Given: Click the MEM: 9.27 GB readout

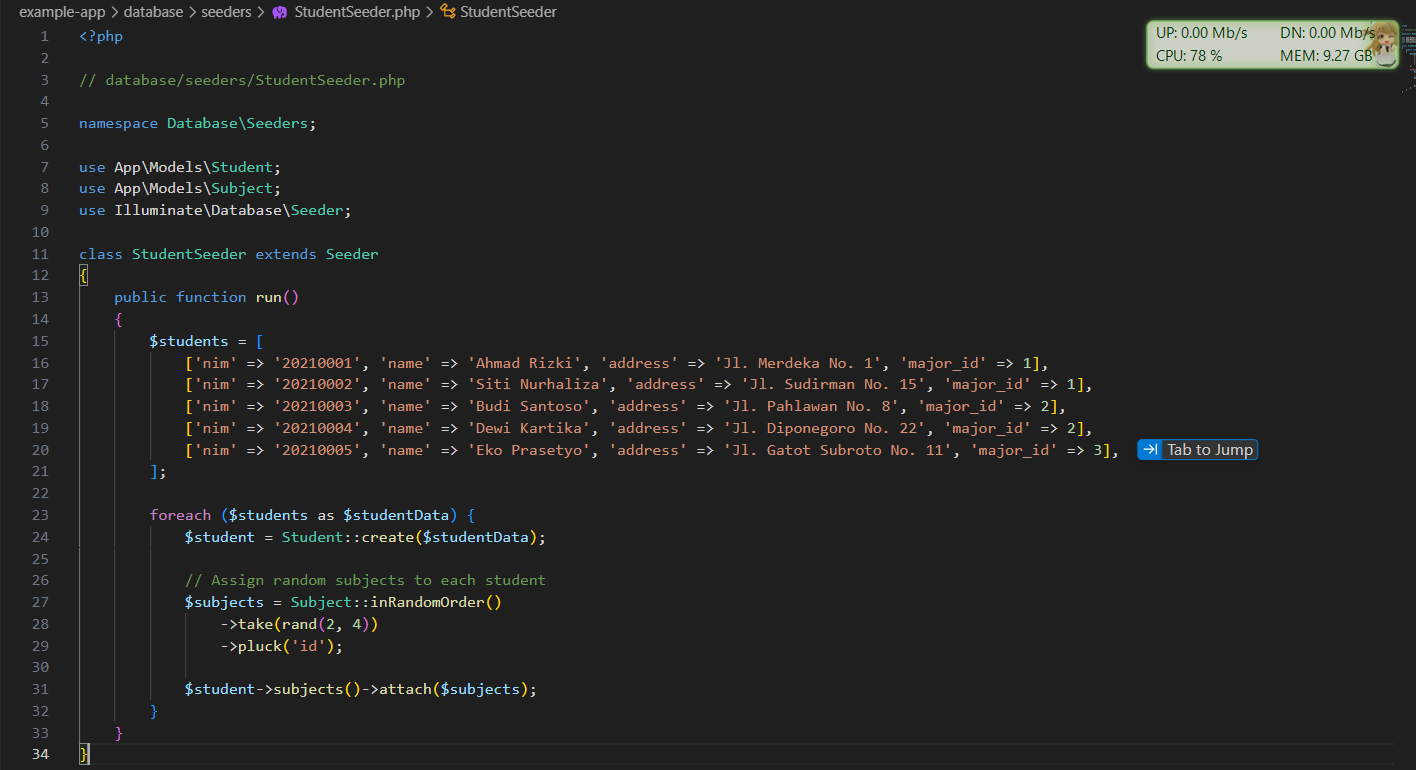Looking at the screenshot, I should click(1327, 56).
